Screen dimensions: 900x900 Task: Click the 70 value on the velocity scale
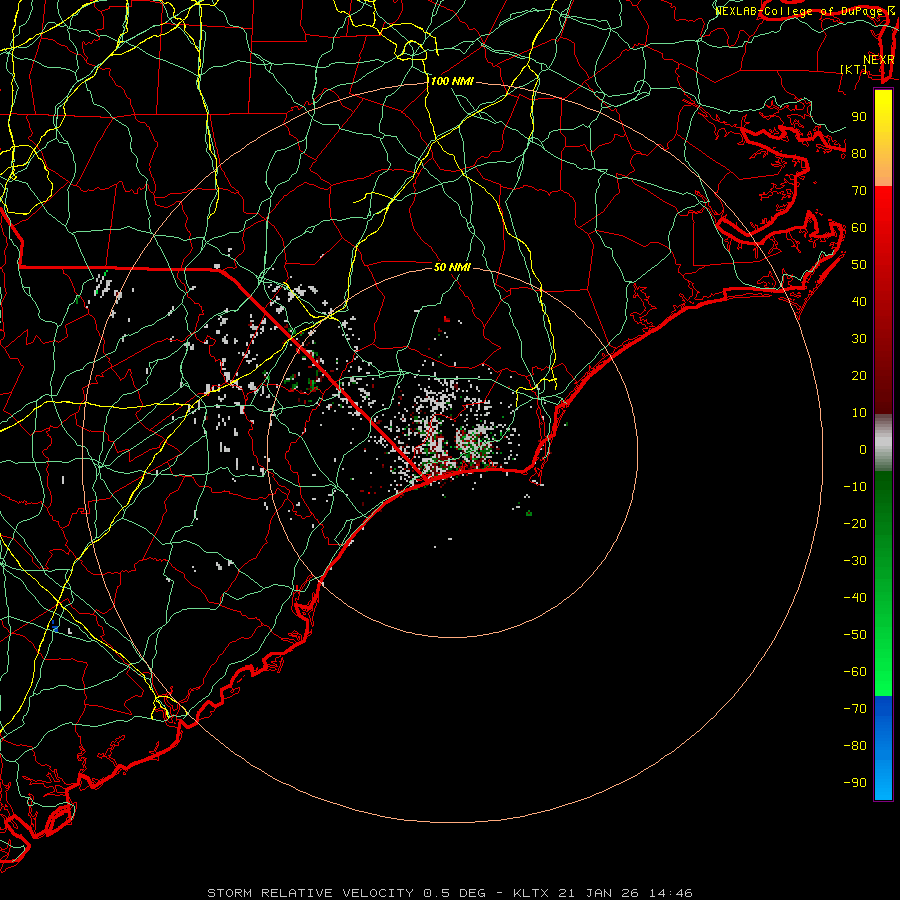pos(859,191)
